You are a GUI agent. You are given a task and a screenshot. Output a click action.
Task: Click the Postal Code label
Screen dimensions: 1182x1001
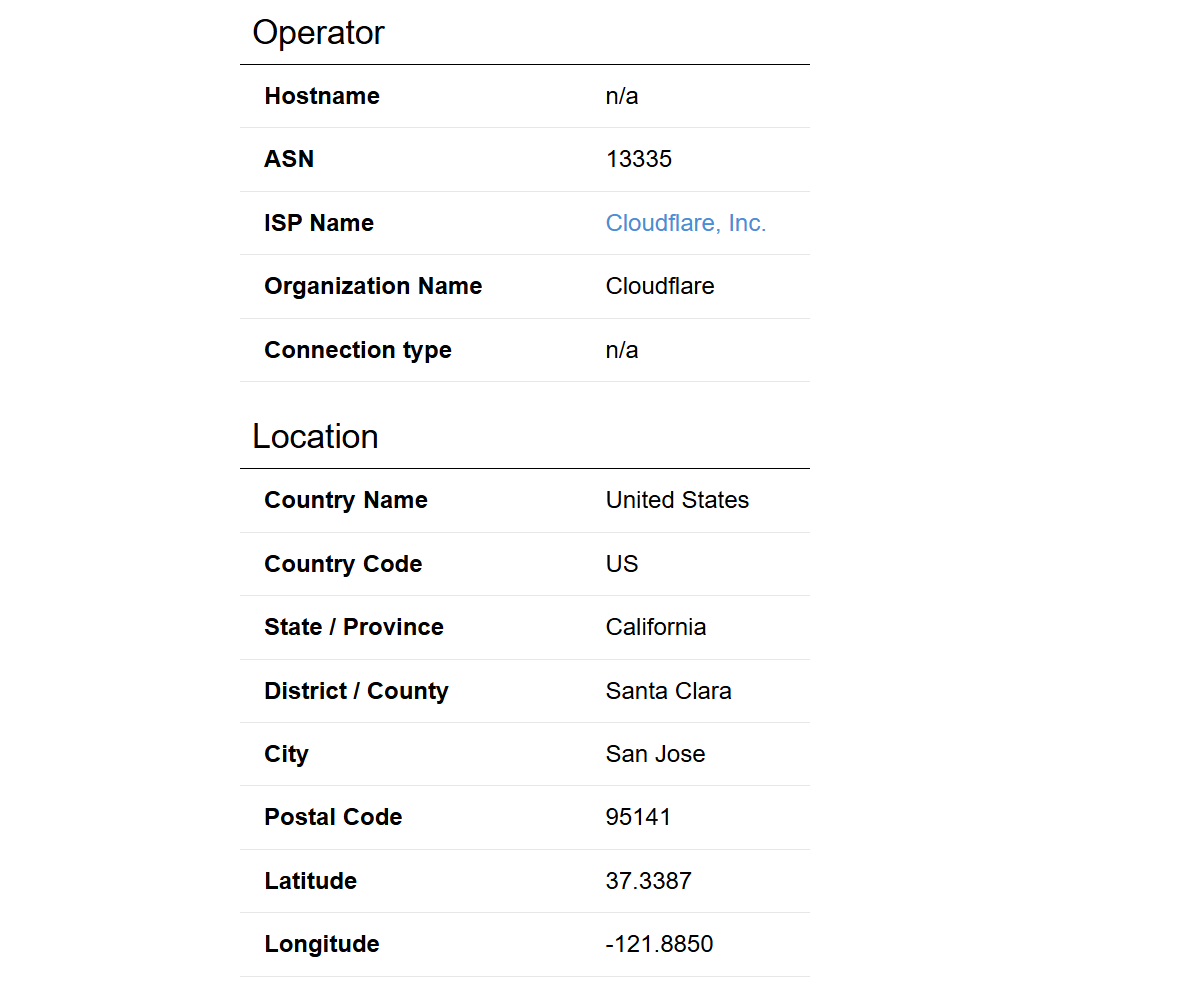click(x=333, y=817)
